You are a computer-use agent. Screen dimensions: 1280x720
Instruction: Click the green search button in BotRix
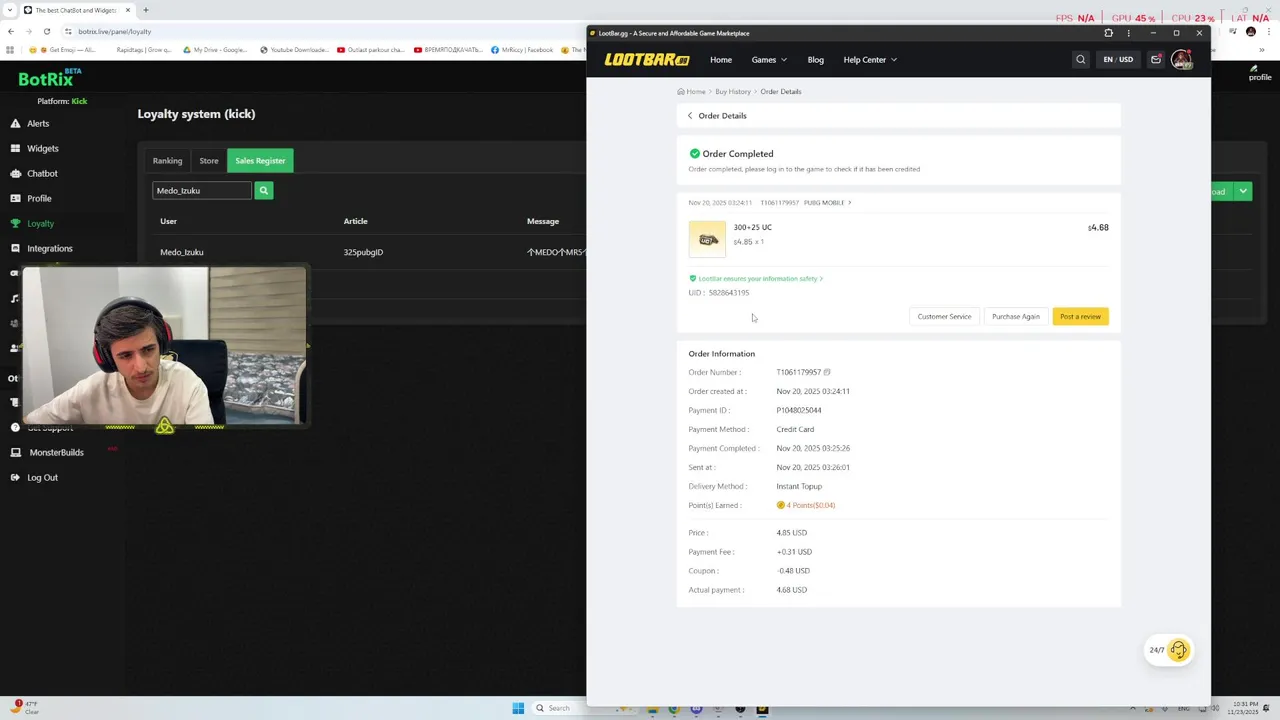pos(264,190)
